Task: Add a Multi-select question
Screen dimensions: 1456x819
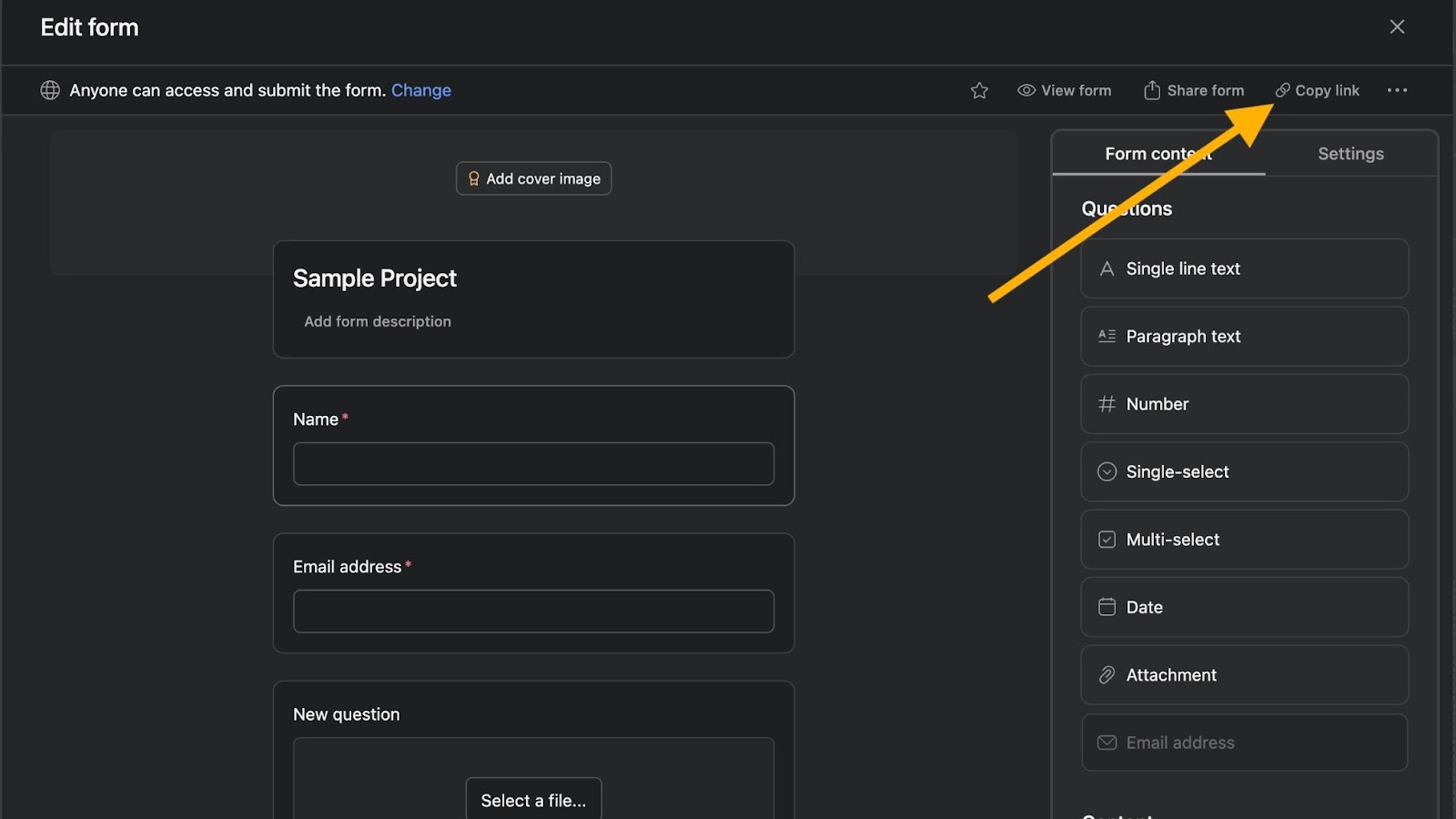Action: click(x=1244, y=540)
